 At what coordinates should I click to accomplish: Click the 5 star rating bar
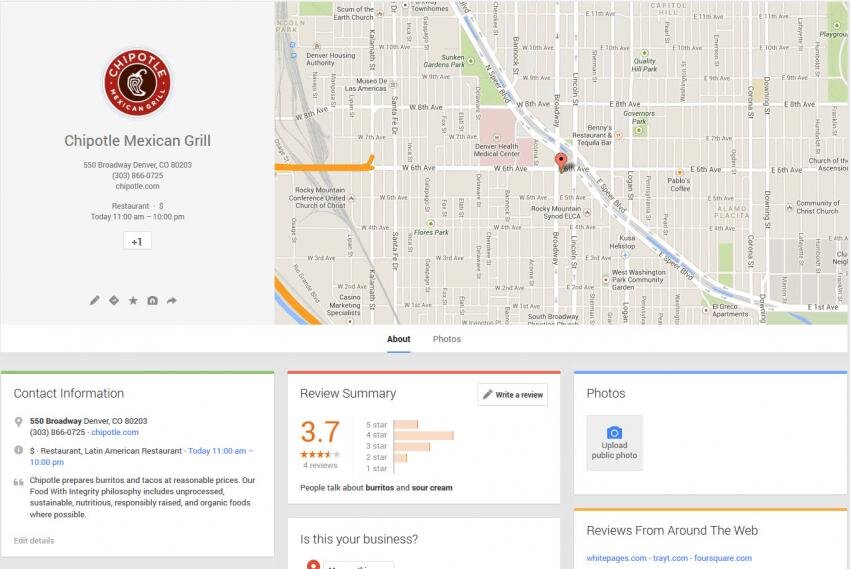click(405, 424)
